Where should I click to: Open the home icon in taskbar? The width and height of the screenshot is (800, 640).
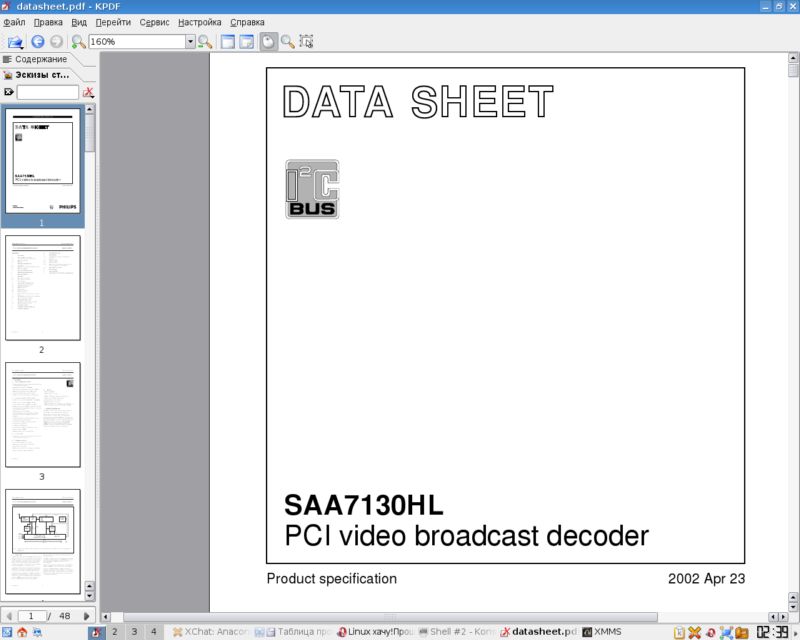[x=22, y=632]
